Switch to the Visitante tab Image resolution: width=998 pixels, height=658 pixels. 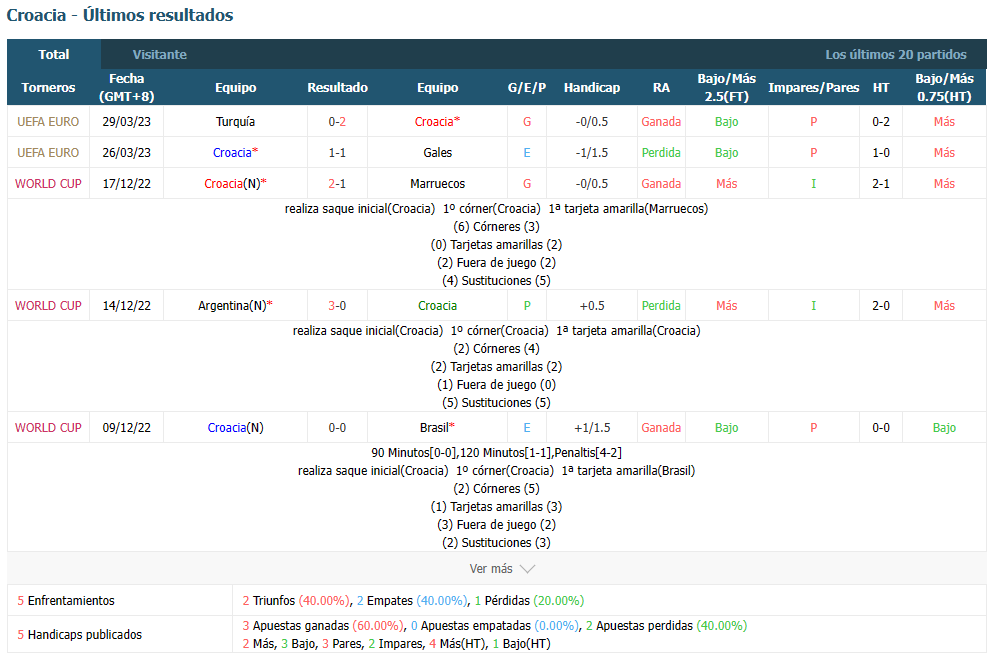(x=160, y=55)
